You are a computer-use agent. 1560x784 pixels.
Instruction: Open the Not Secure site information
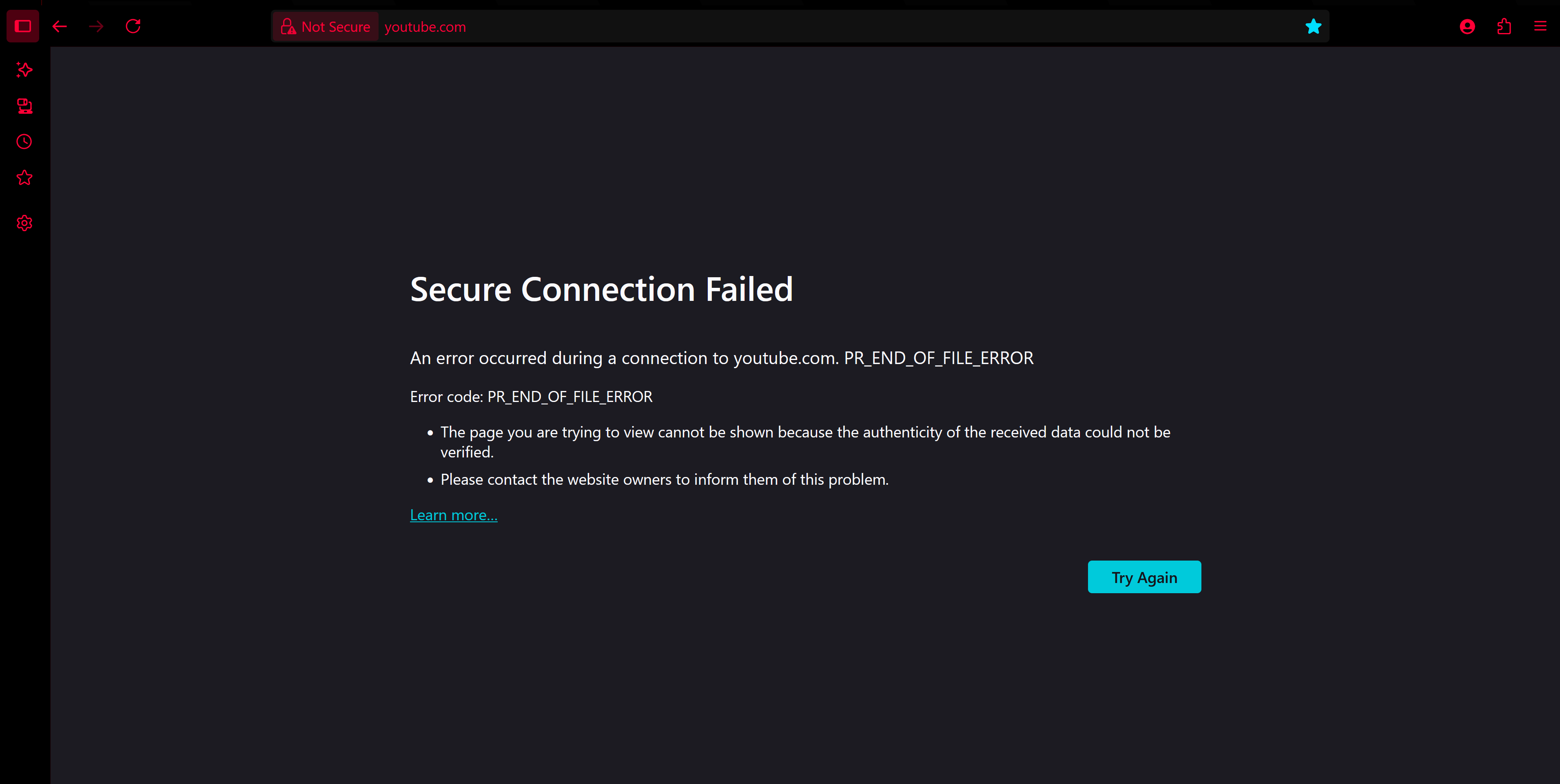[x=326, y=27]
